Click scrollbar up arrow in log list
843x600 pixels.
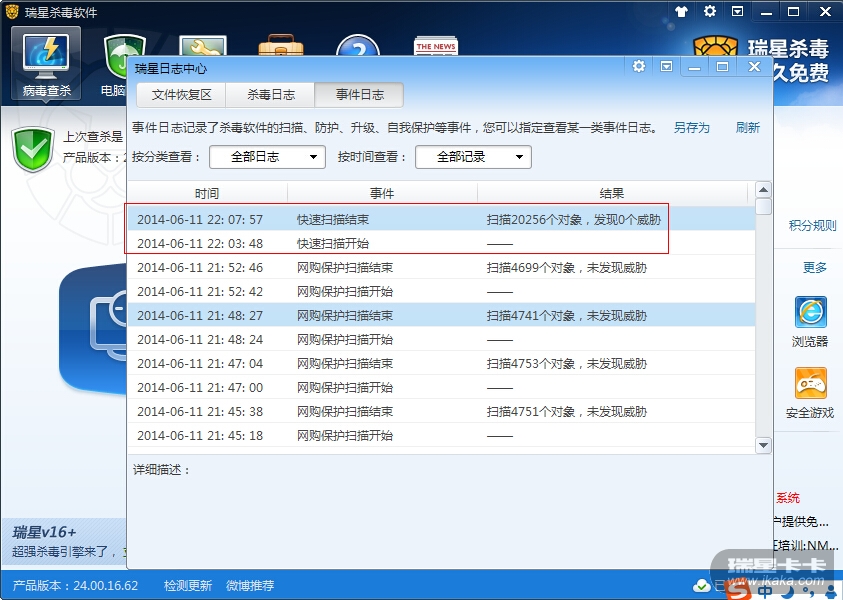tap(763, 190)
